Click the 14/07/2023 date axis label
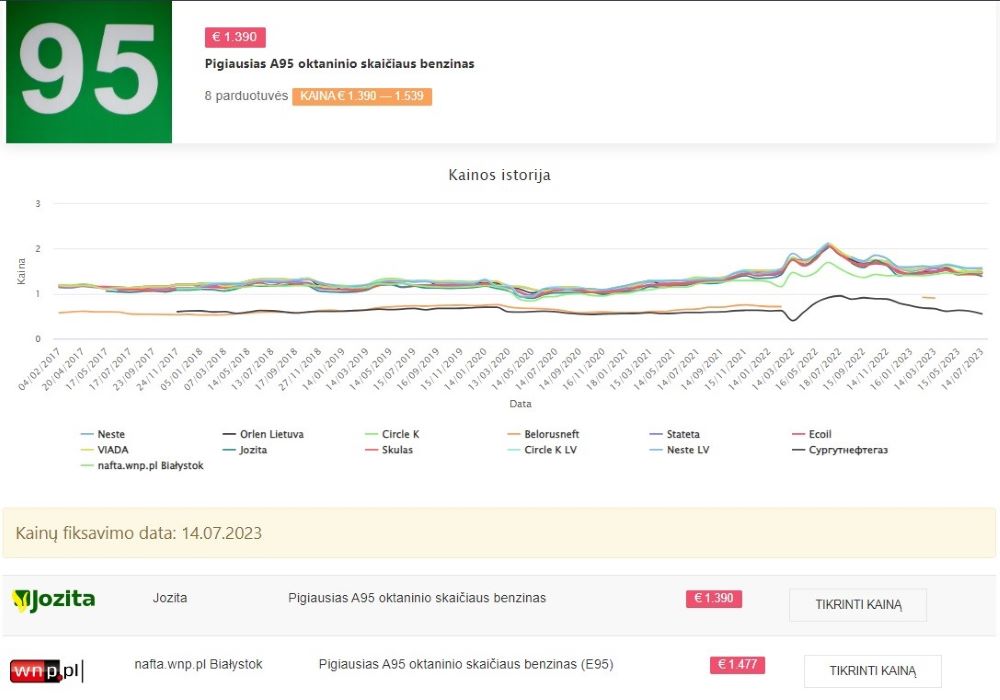This screenshot has width=1000, height=700. tap(962, 368)
